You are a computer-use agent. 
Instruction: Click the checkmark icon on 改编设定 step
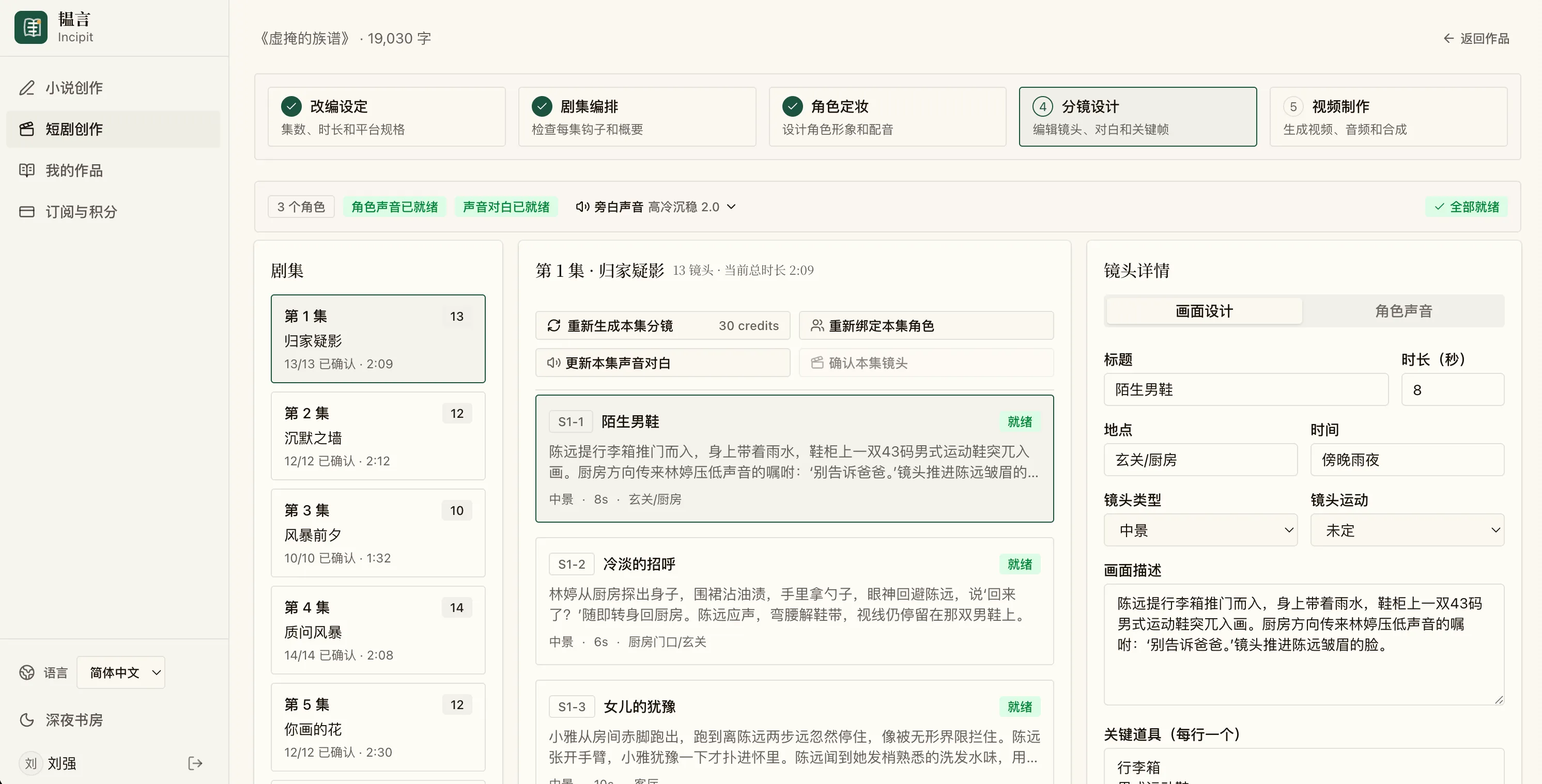[x=291, y=106]
